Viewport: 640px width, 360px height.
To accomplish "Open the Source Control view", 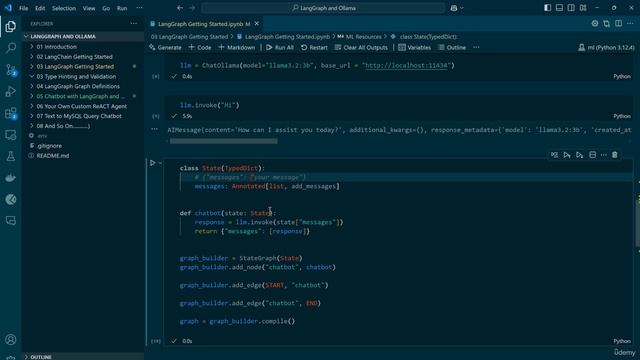I will [x=11, y=70].
